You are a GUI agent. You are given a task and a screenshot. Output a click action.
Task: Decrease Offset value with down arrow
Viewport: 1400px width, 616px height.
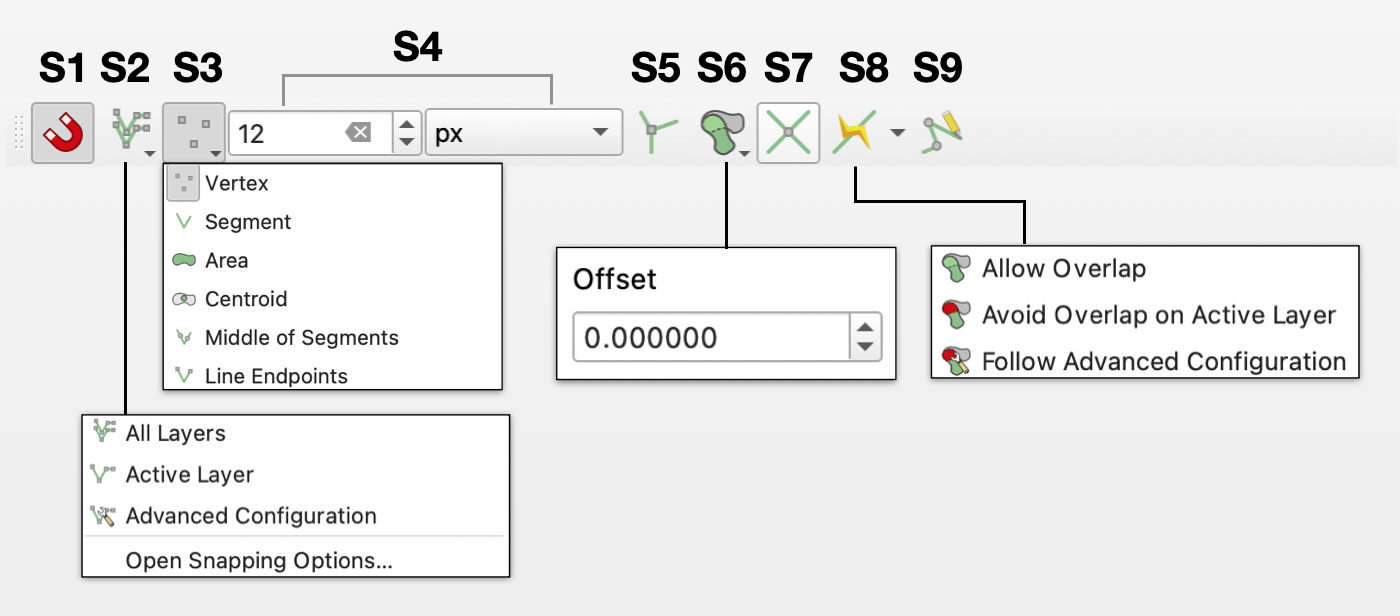[x=866, y=348]
